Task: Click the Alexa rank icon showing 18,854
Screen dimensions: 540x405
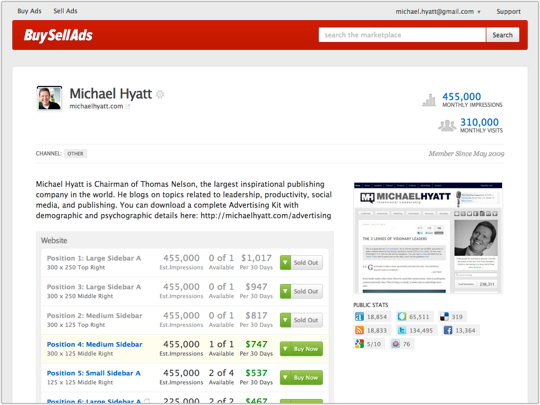Action: (359, 316)
